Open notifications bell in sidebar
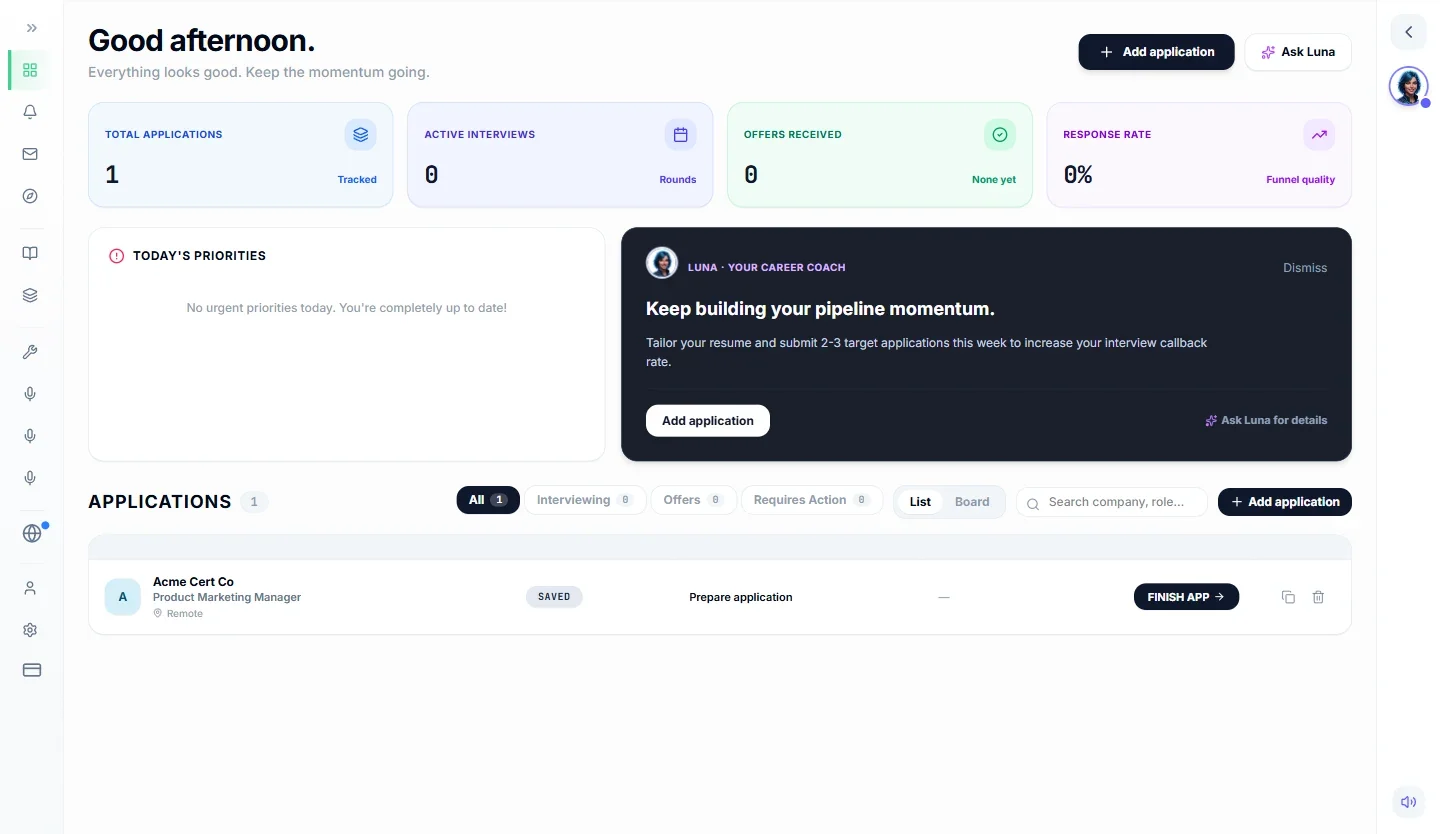This screenshot has width=1440, height=834. pyautogui.click(x=30, y=112)
